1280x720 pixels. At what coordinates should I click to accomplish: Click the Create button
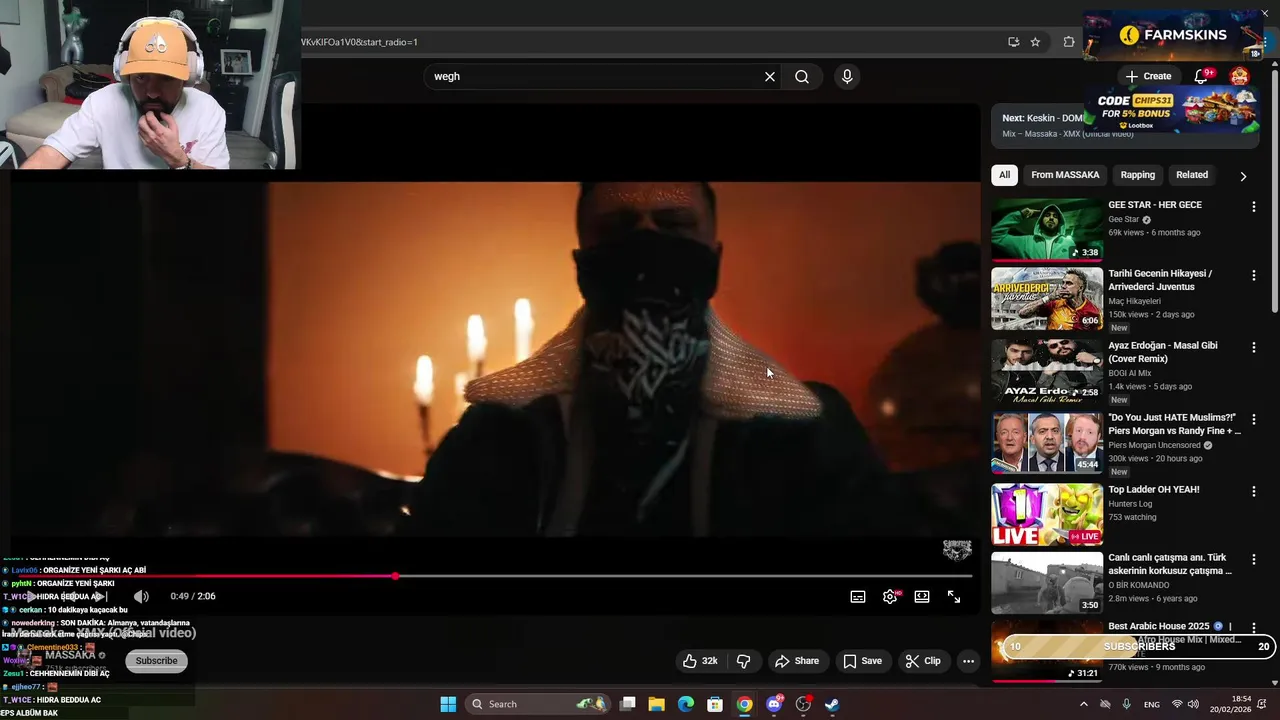click(1148, 76)
